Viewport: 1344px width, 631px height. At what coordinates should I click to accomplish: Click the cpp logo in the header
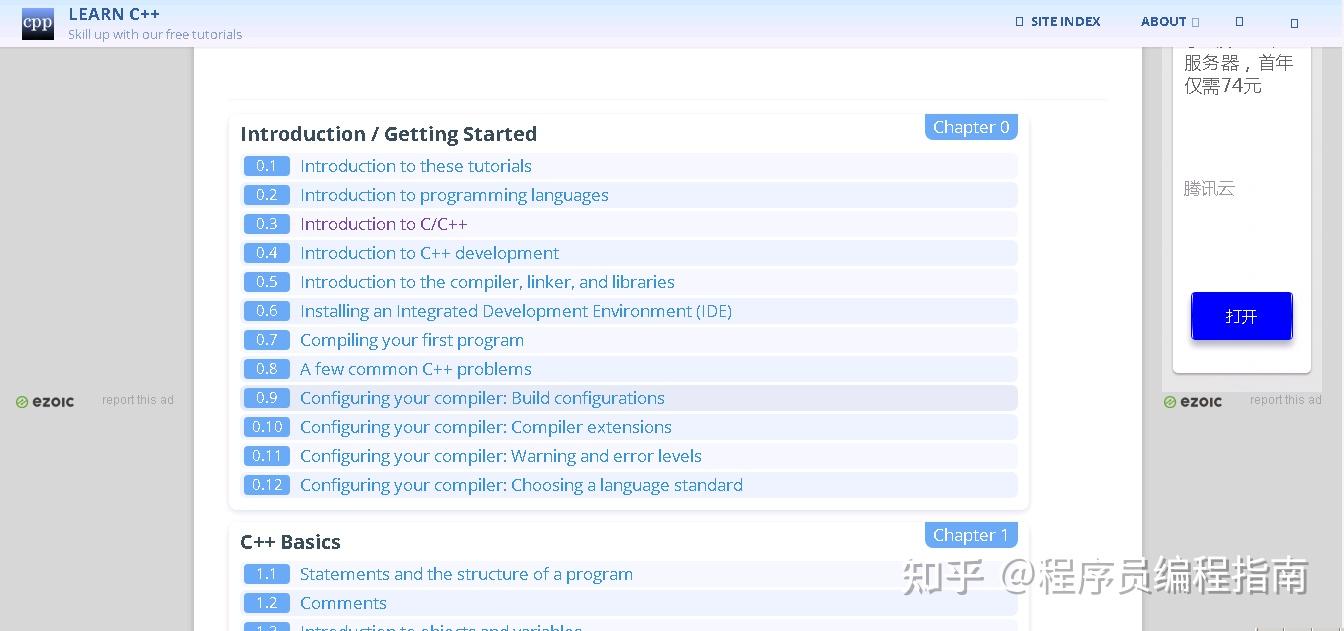coord(37,23)
